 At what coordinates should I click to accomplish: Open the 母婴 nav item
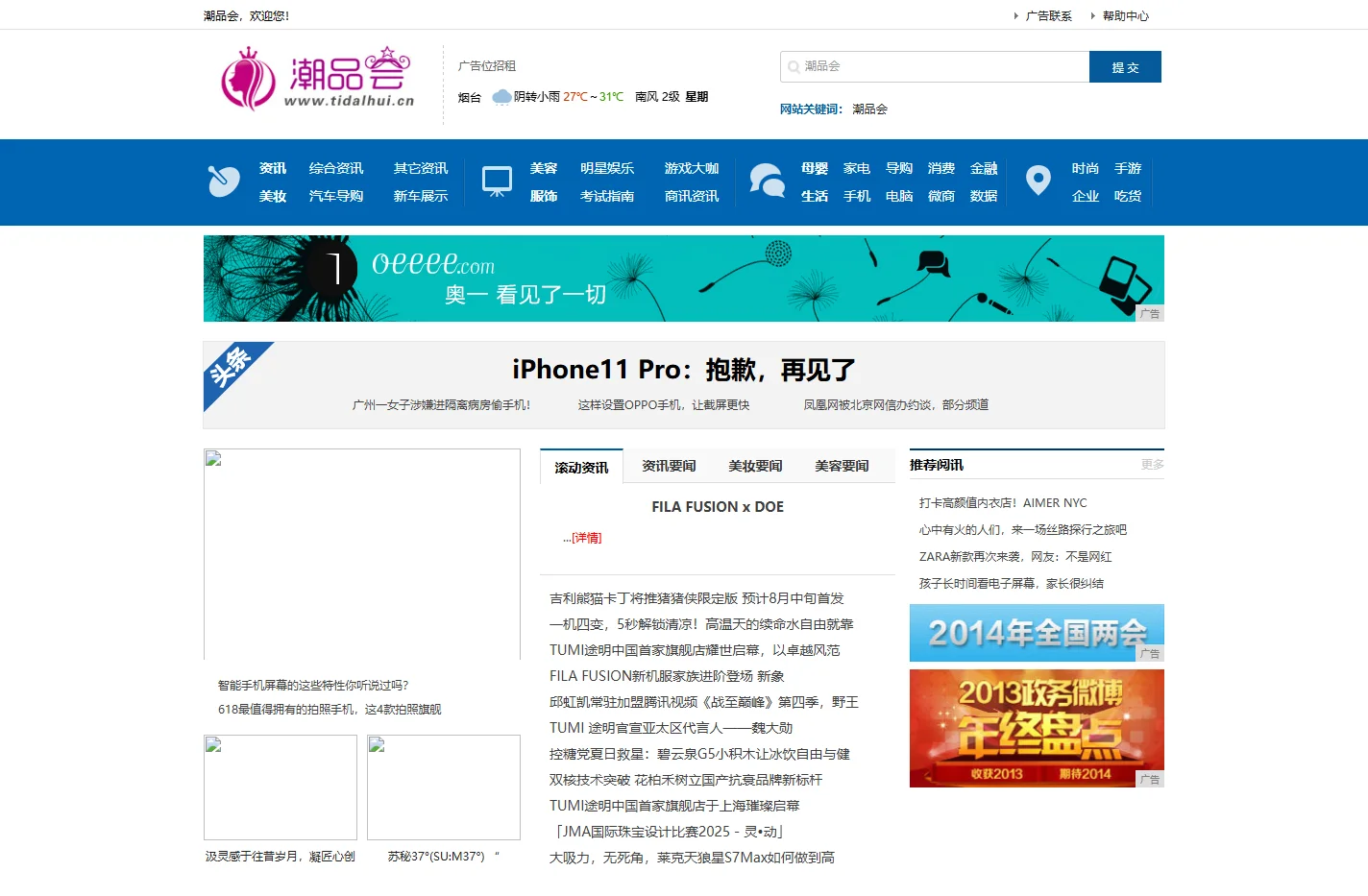815,168
